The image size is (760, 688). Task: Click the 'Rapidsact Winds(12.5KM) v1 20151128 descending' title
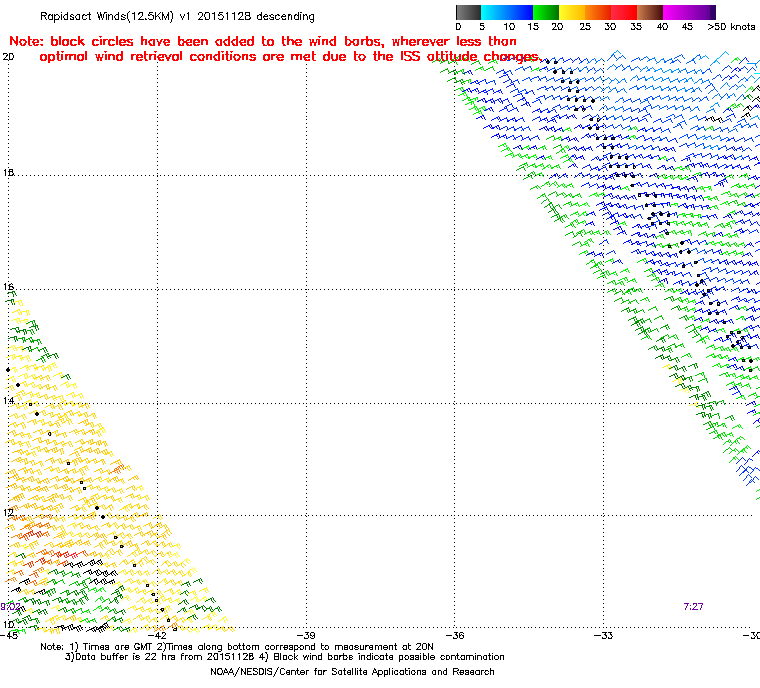pyautogui.click(x=177, y=16)
